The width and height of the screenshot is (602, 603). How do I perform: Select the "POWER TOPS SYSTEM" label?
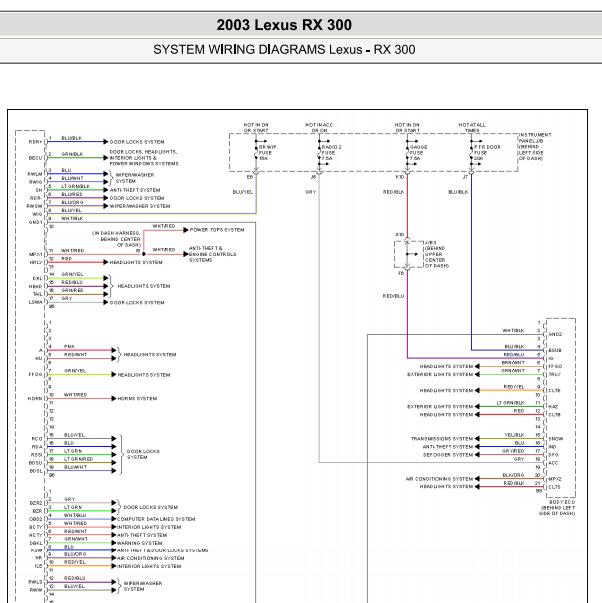tap(217, 230)
